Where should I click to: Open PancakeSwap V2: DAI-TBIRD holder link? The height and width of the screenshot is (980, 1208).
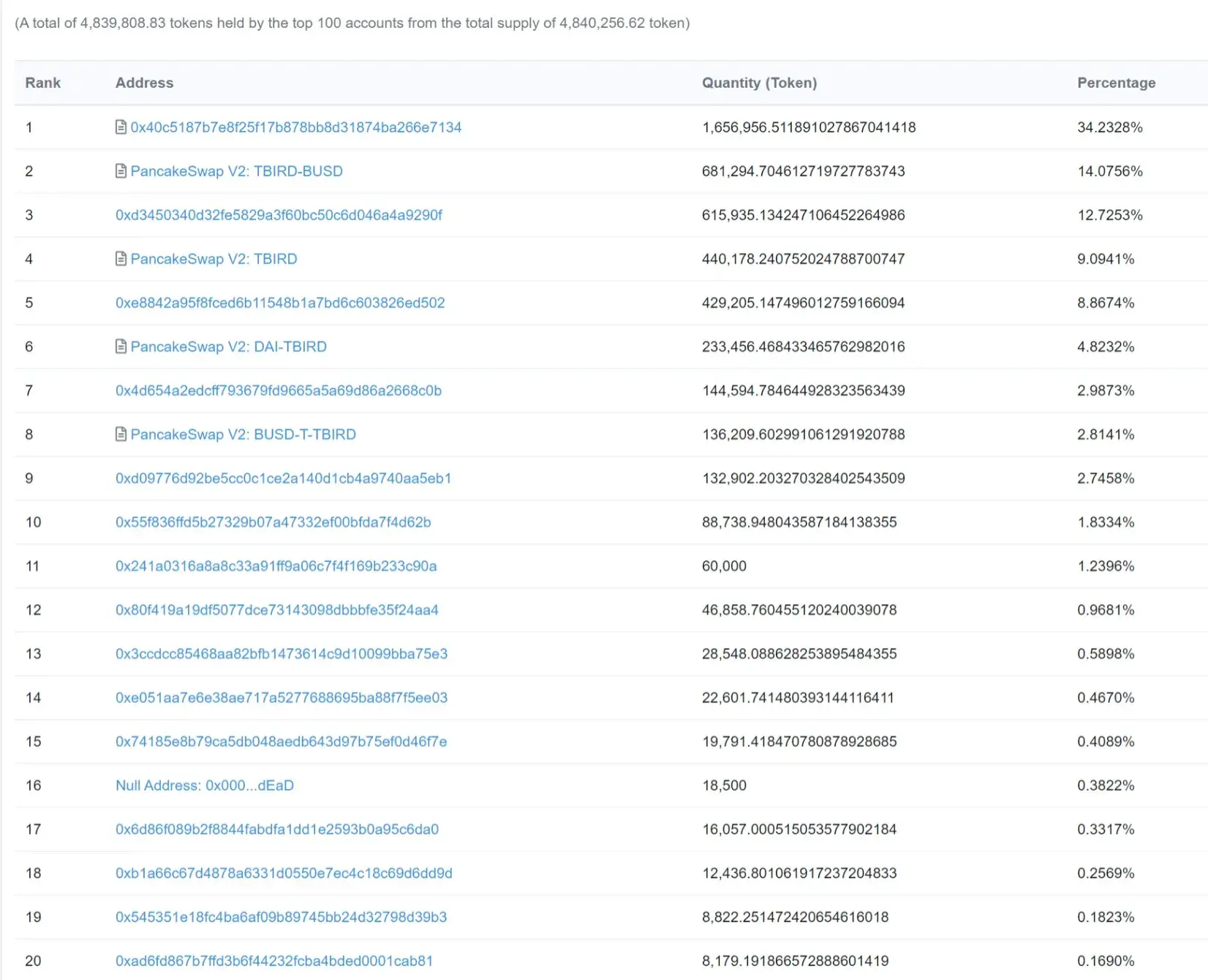tap(229, 347)
